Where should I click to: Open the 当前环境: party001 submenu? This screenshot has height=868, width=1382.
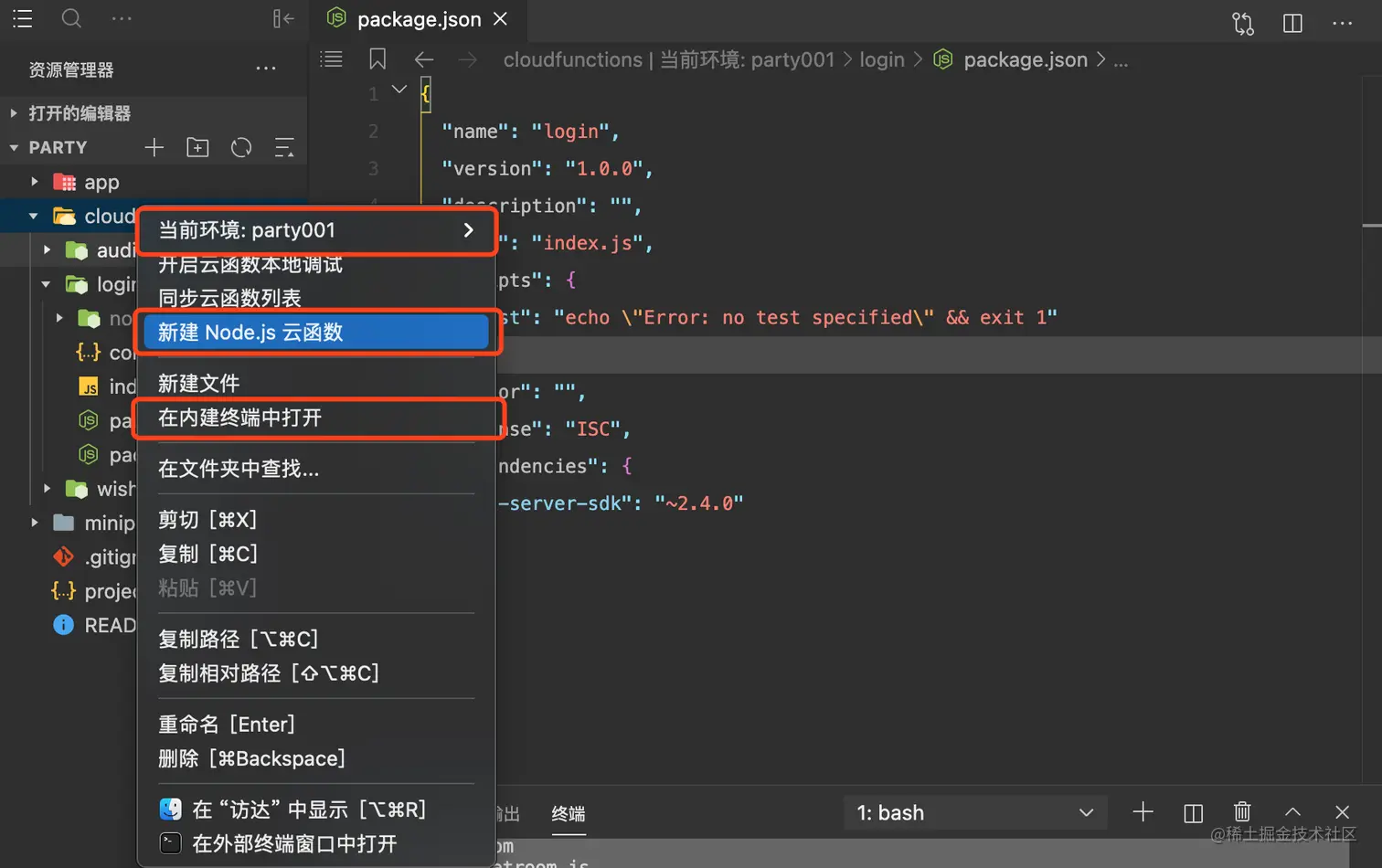tap(315, 230)
